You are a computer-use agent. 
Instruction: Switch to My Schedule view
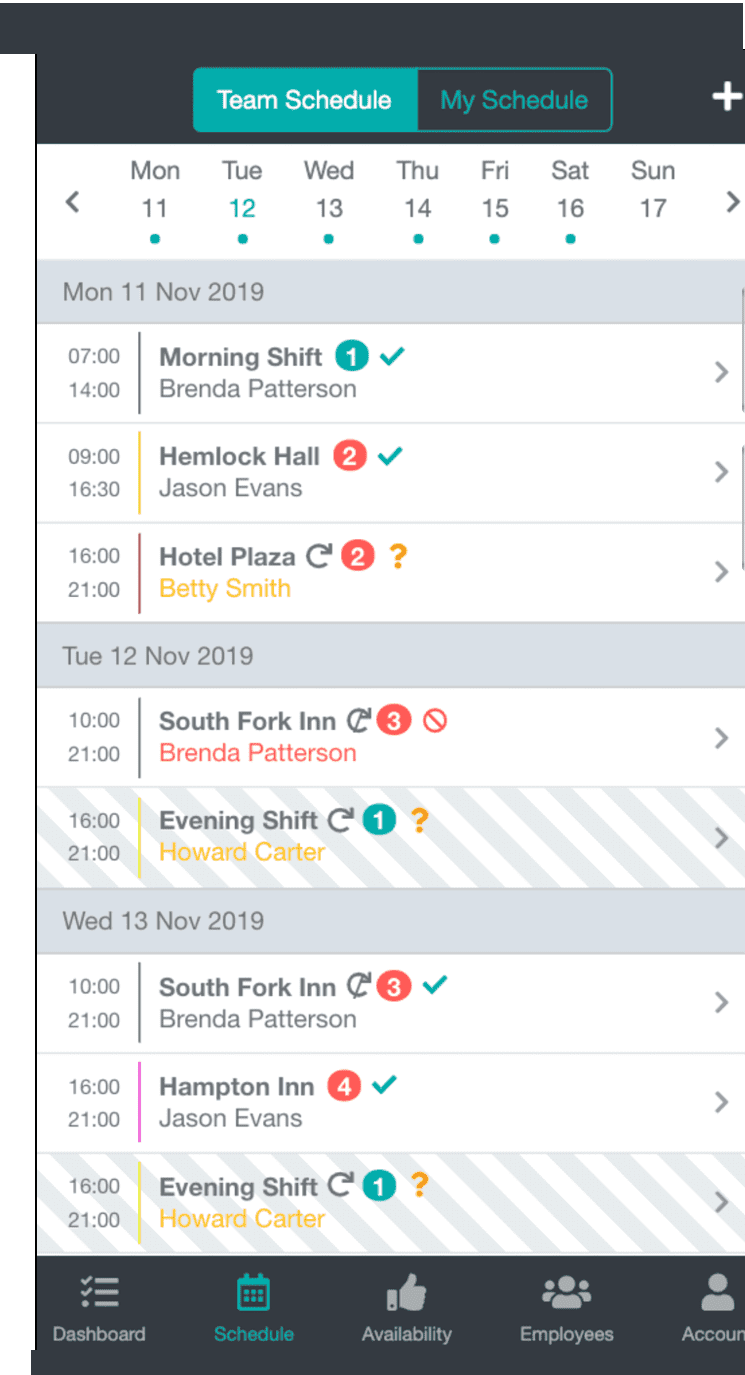point(514,100)
